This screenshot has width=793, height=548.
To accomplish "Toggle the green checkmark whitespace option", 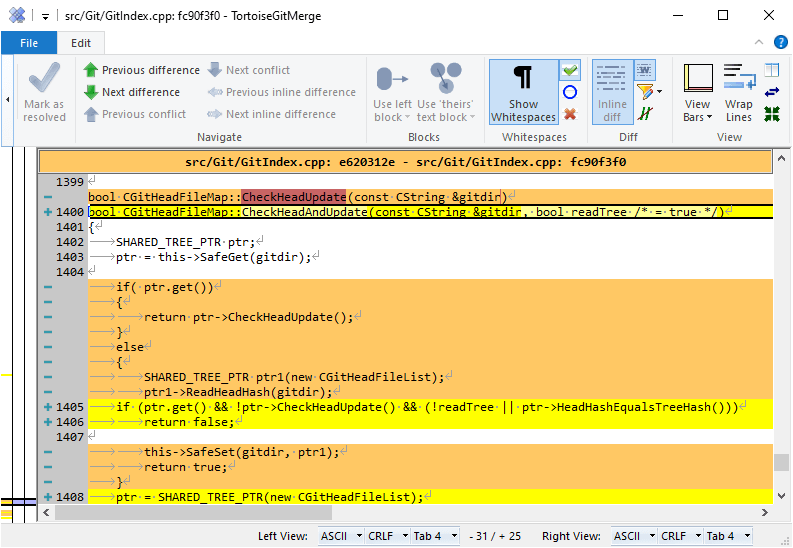I will point(570,70).
